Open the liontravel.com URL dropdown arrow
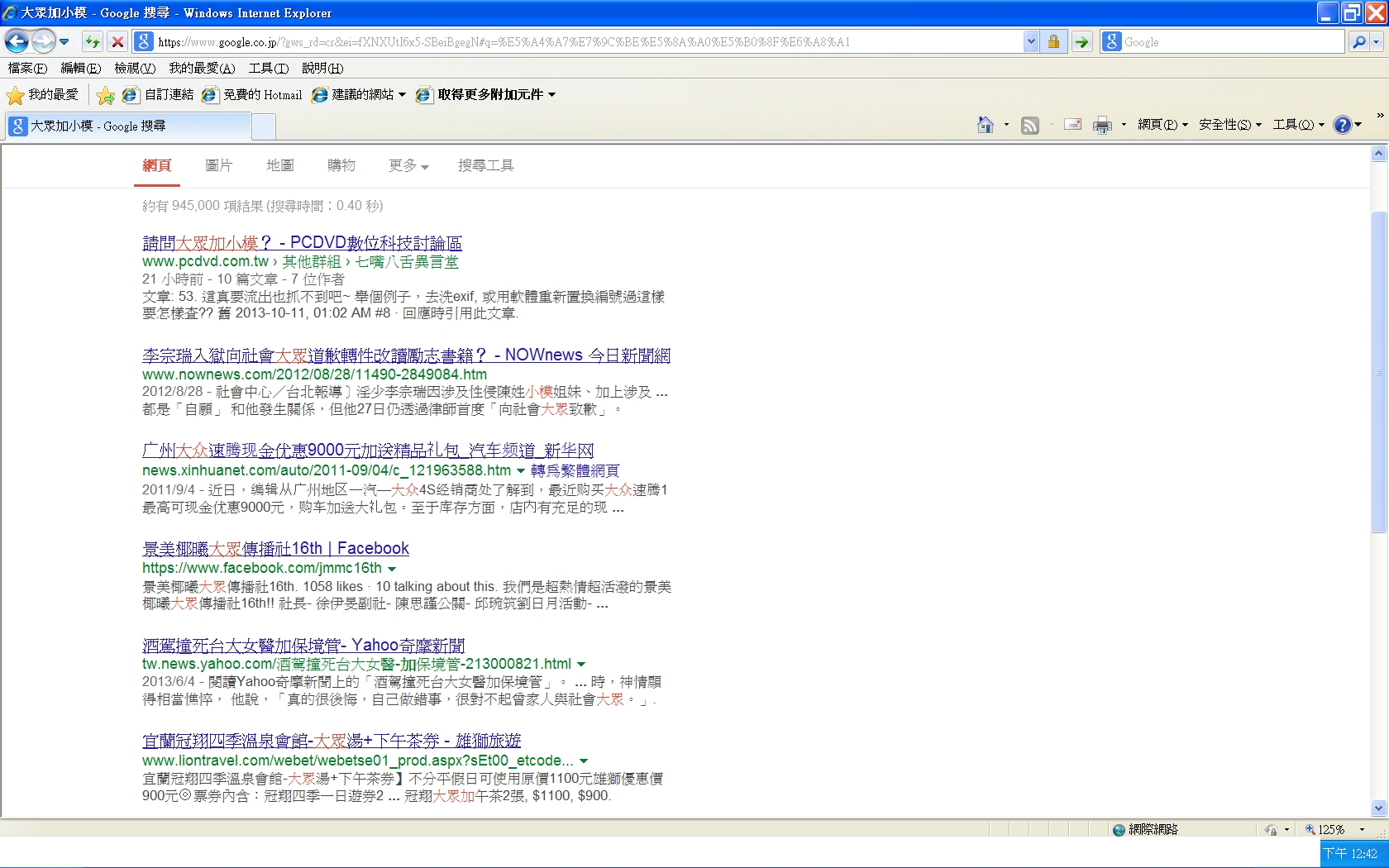Image resolution: width=1389 pixels, height=868 pixels. tap(584, 761)
